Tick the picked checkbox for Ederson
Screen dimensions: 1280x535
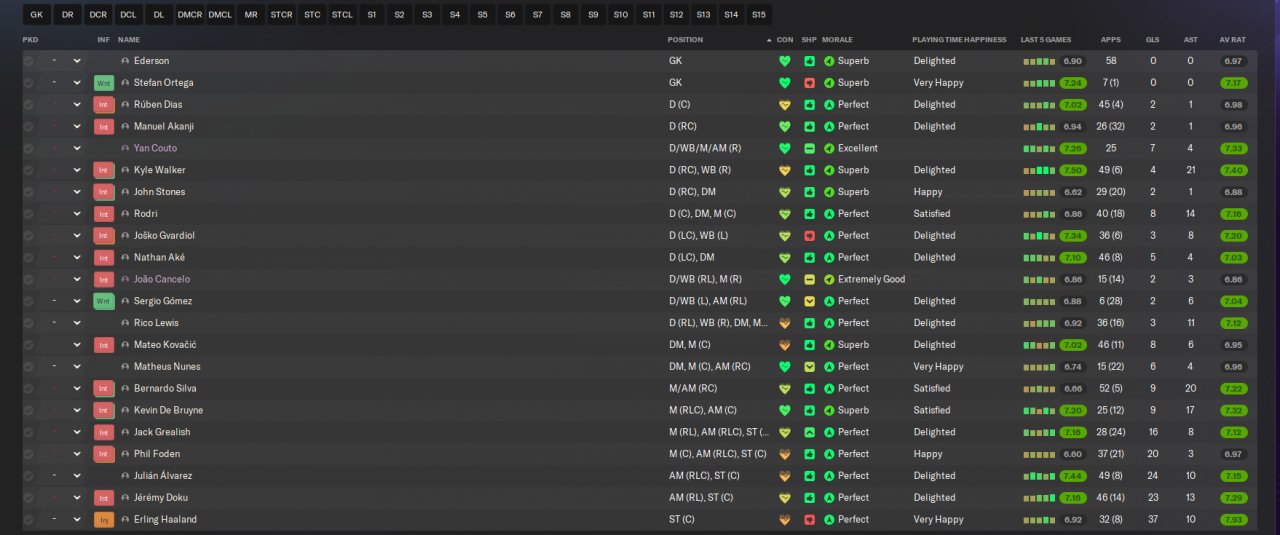[28, 61]
